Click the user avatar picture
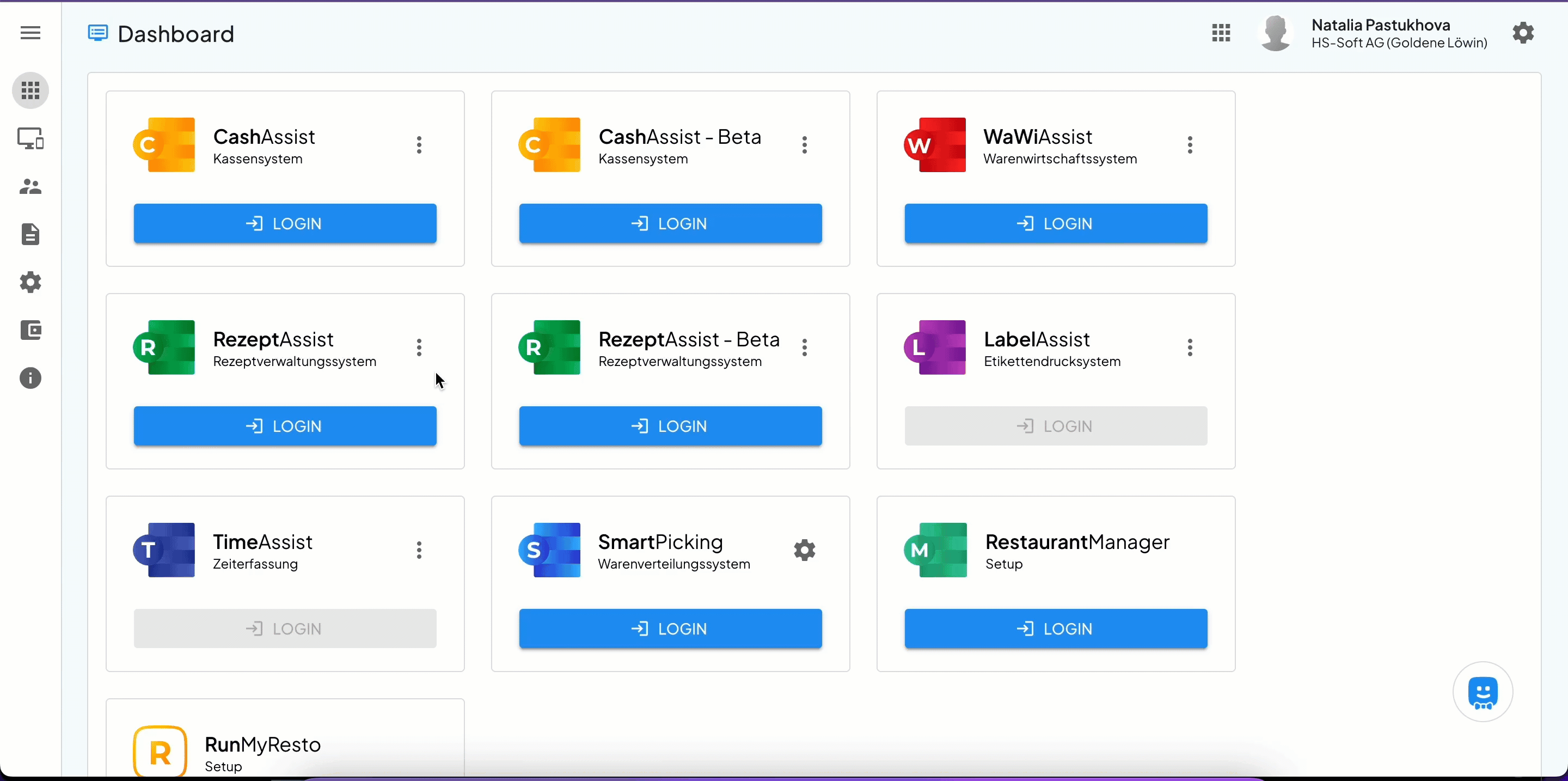Image resolution: width=1568 pixels, height=781 pixels. pos(1275,33)
